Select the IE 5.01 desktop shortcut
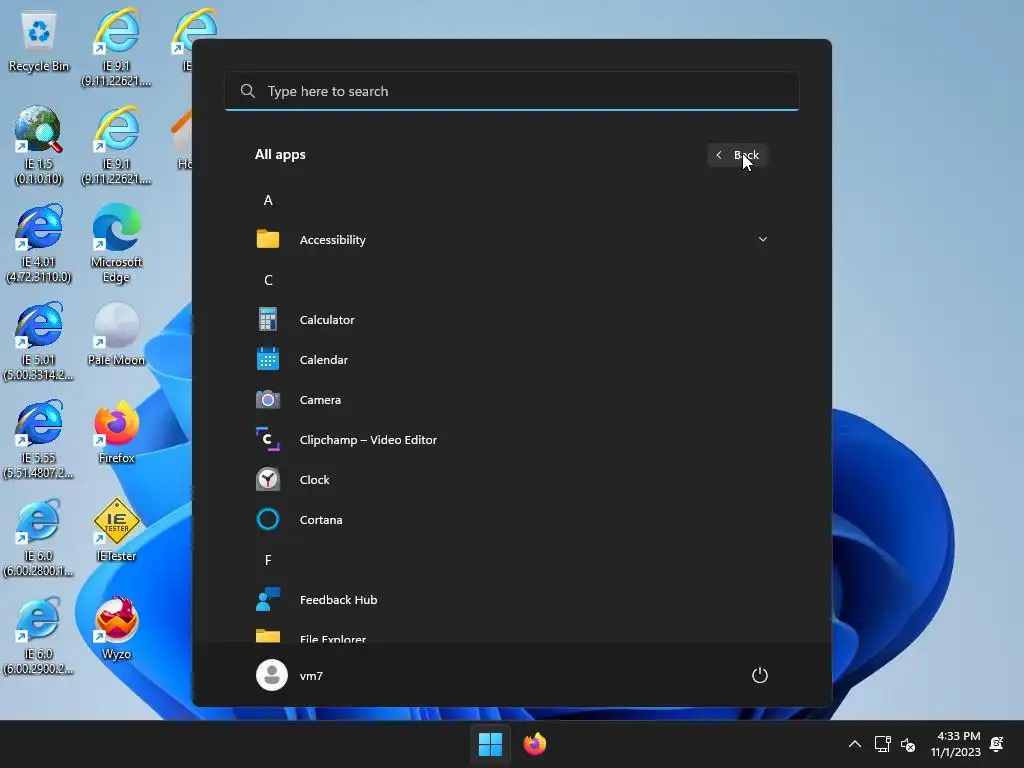The height and width of the screenshot is (768, 1024). point(39,341)
